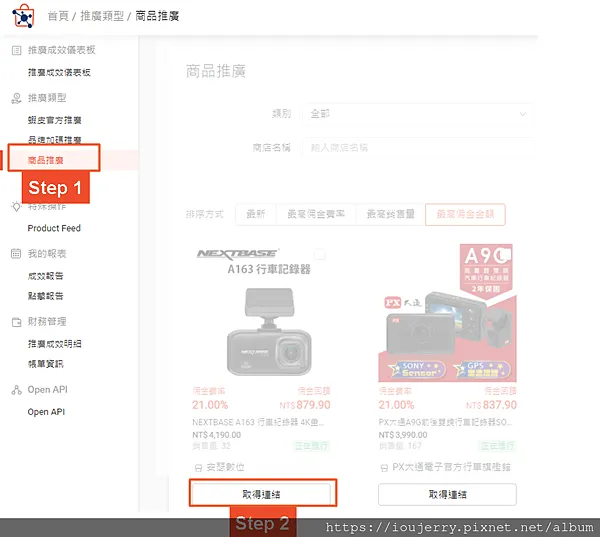Click 取得連結 for the PX A9G recorder
Screen dimensions: 600x537
pyautogui.click(x=447, y=494)
